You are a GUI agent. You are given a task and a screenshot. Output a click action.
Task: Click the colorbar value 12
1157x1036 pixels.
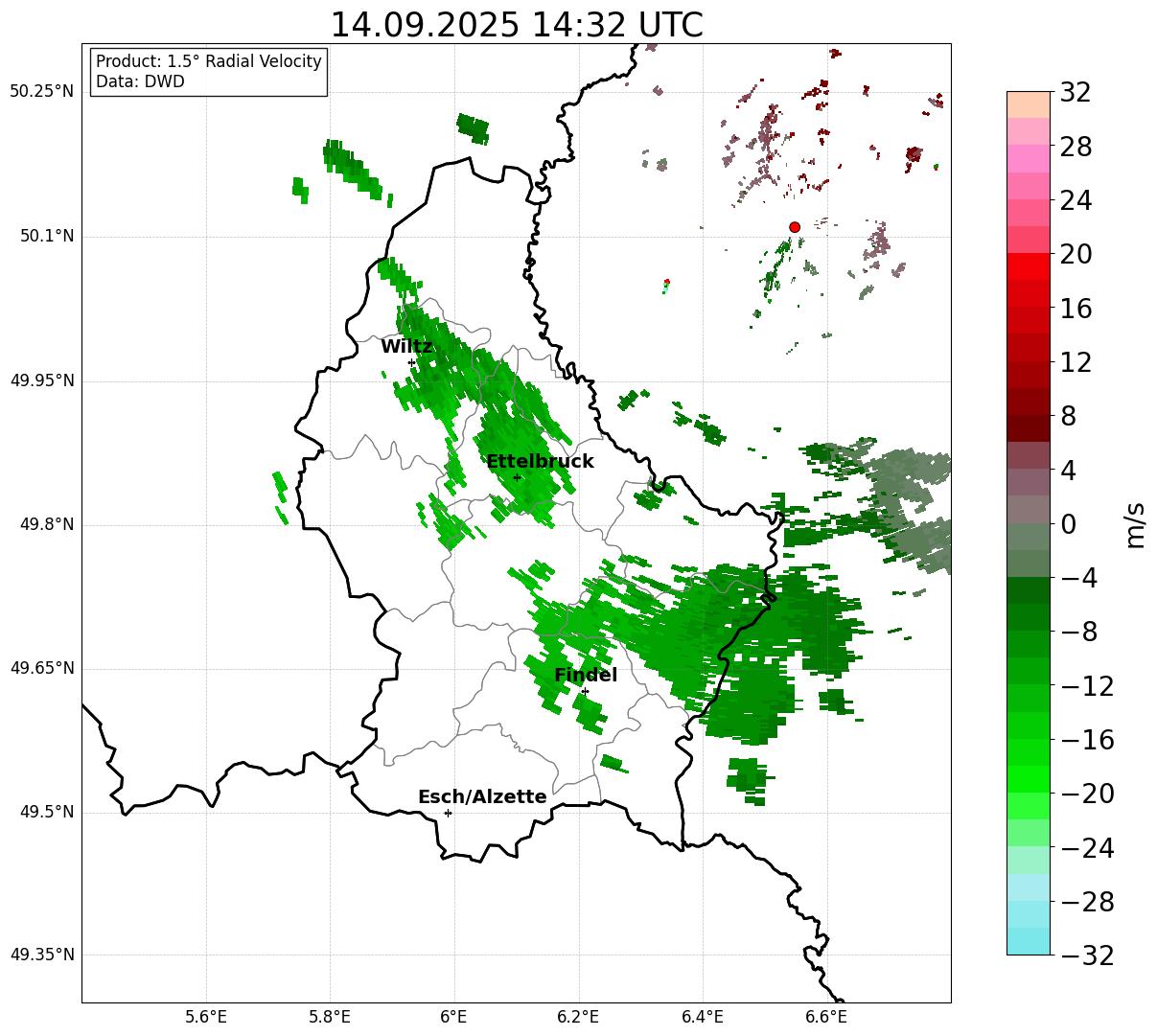point(1076,362)
